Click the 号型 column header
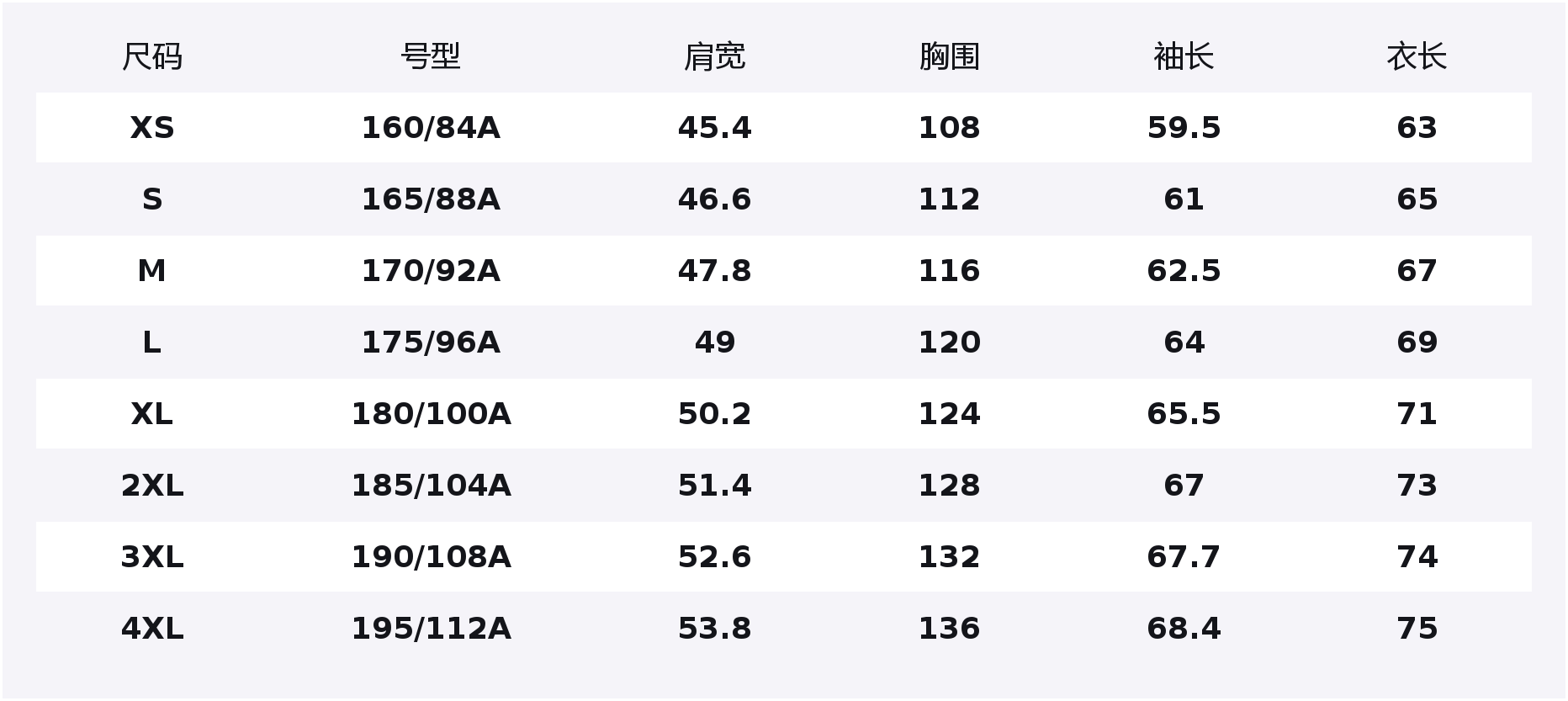 point(430,57)
